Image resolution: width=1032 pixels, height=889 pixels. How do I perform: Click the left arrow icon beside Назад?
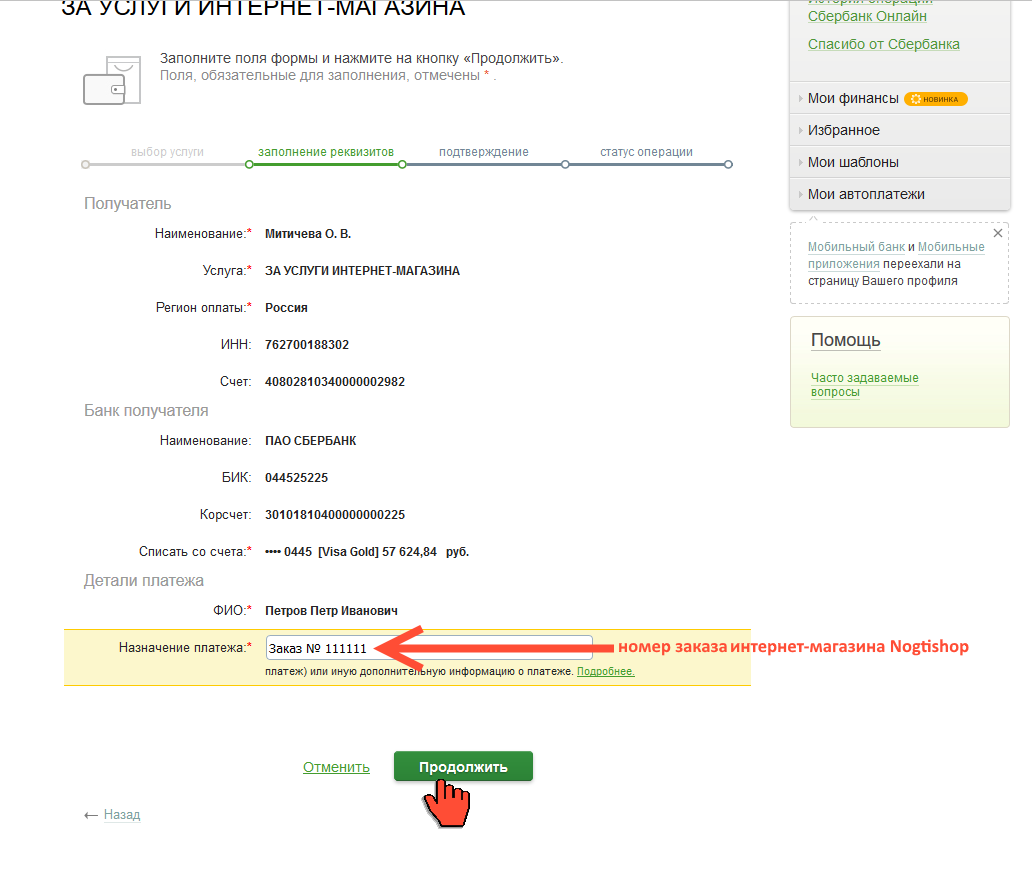click(91, 815)
